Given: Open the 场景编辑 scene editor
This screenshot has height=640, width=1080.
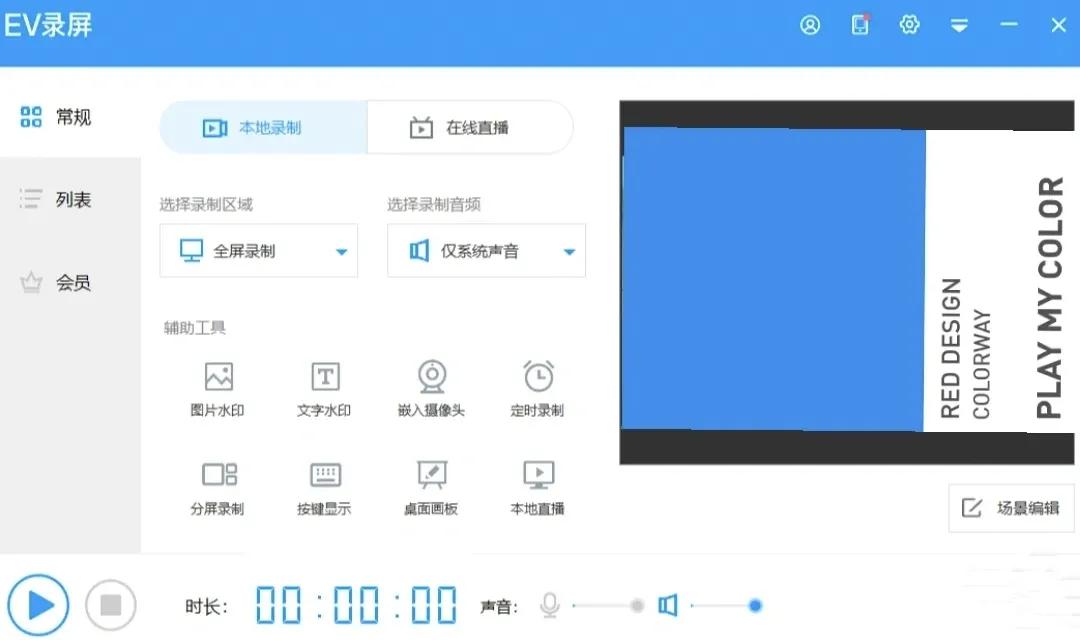Looking at the screenshot, I should 1011,507.
